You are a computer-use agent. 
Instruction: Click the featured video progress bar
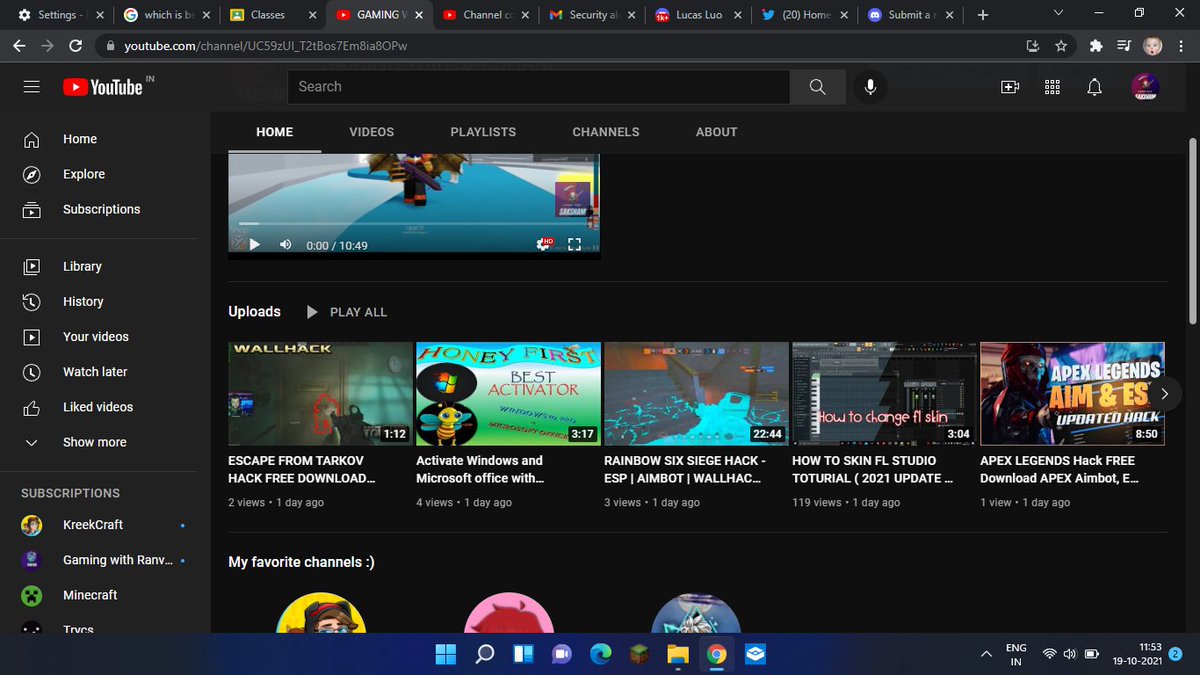point(414,224)
